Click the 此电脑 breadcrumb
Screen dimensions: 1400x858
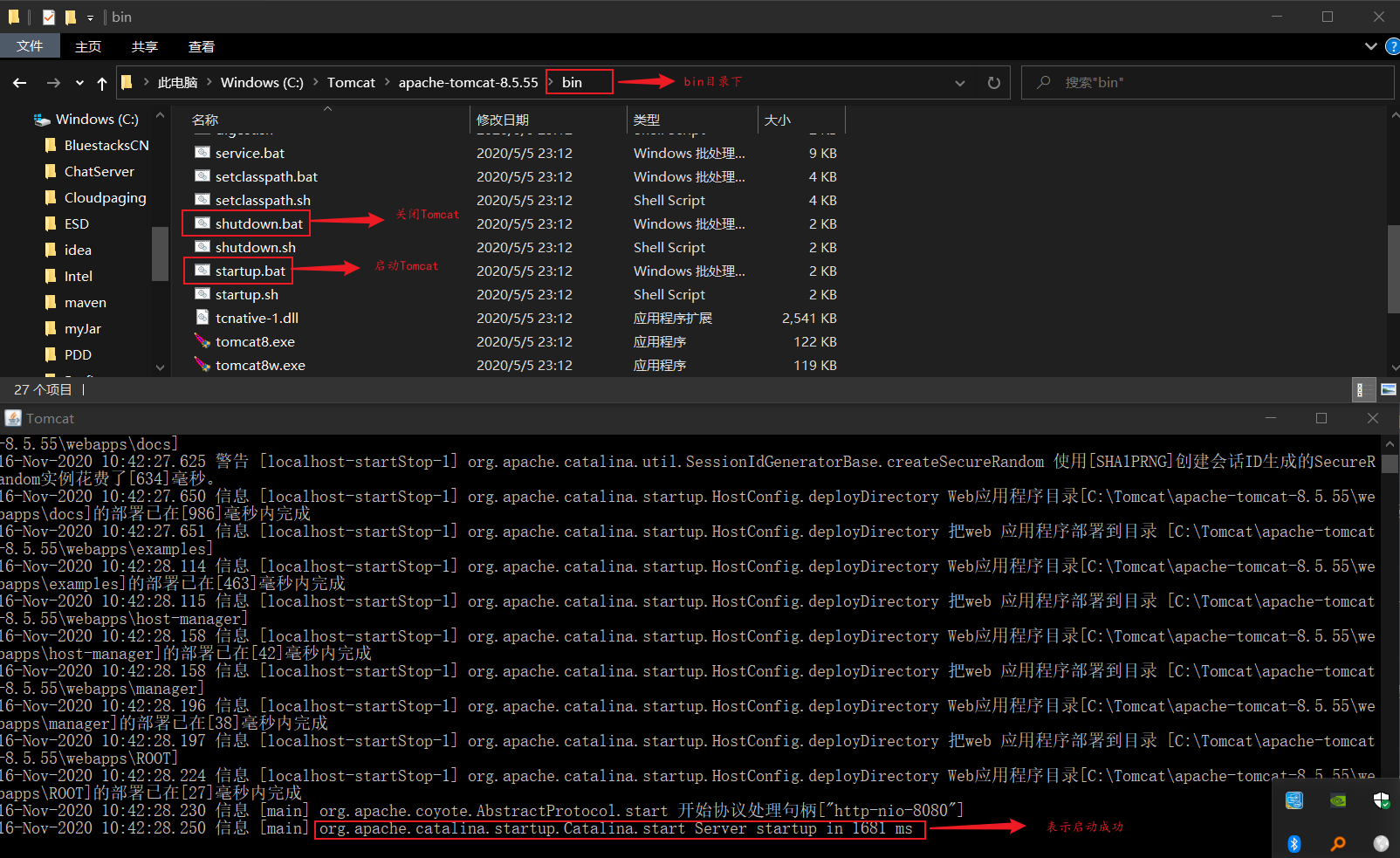pyautogui.click(x=177, y=83)
